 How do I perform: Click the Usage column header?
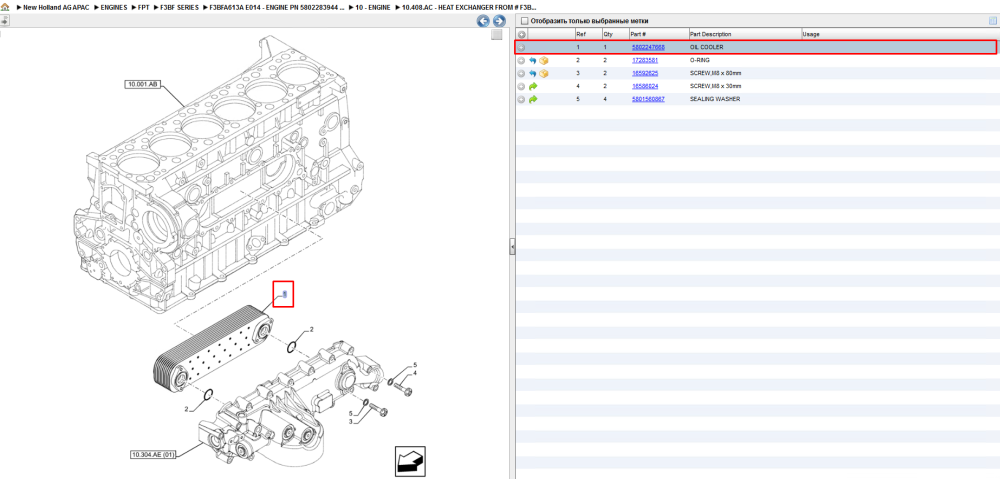coord(899,34)
